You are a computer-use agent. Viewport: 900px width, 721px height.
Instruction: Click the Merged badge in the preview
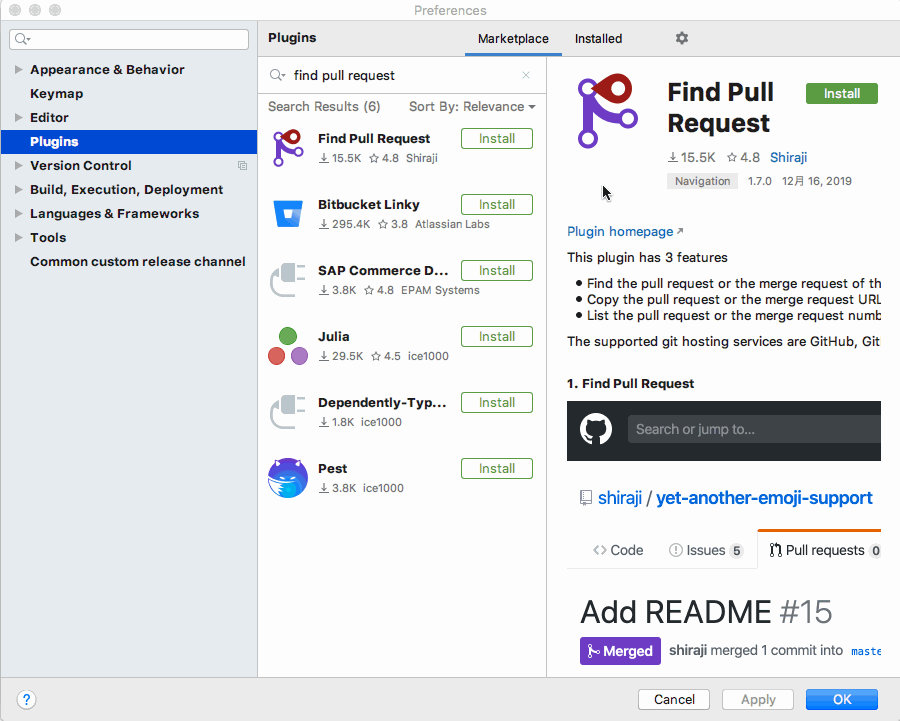pyautogui.click(x=620, y=651)
